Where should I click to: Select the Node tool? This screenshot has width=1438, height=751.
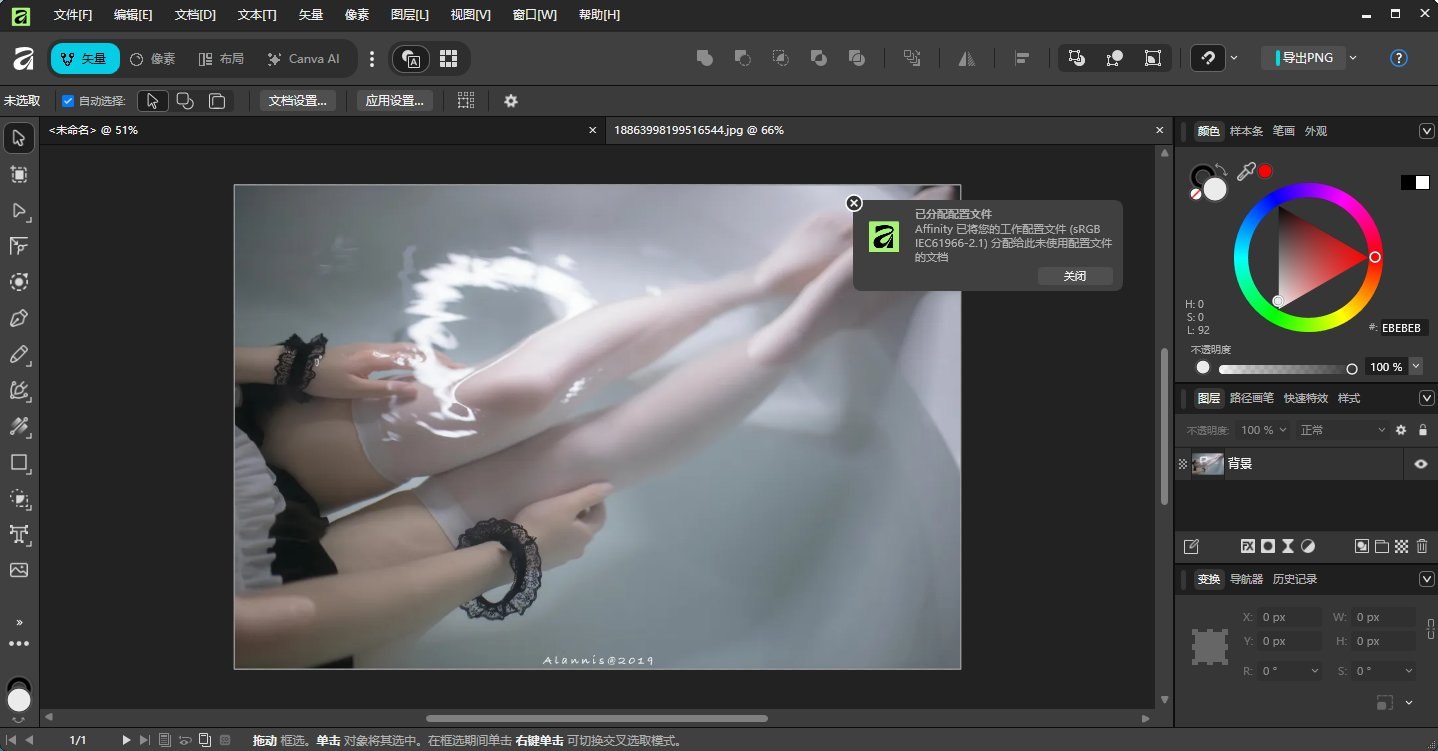(19, 210)
